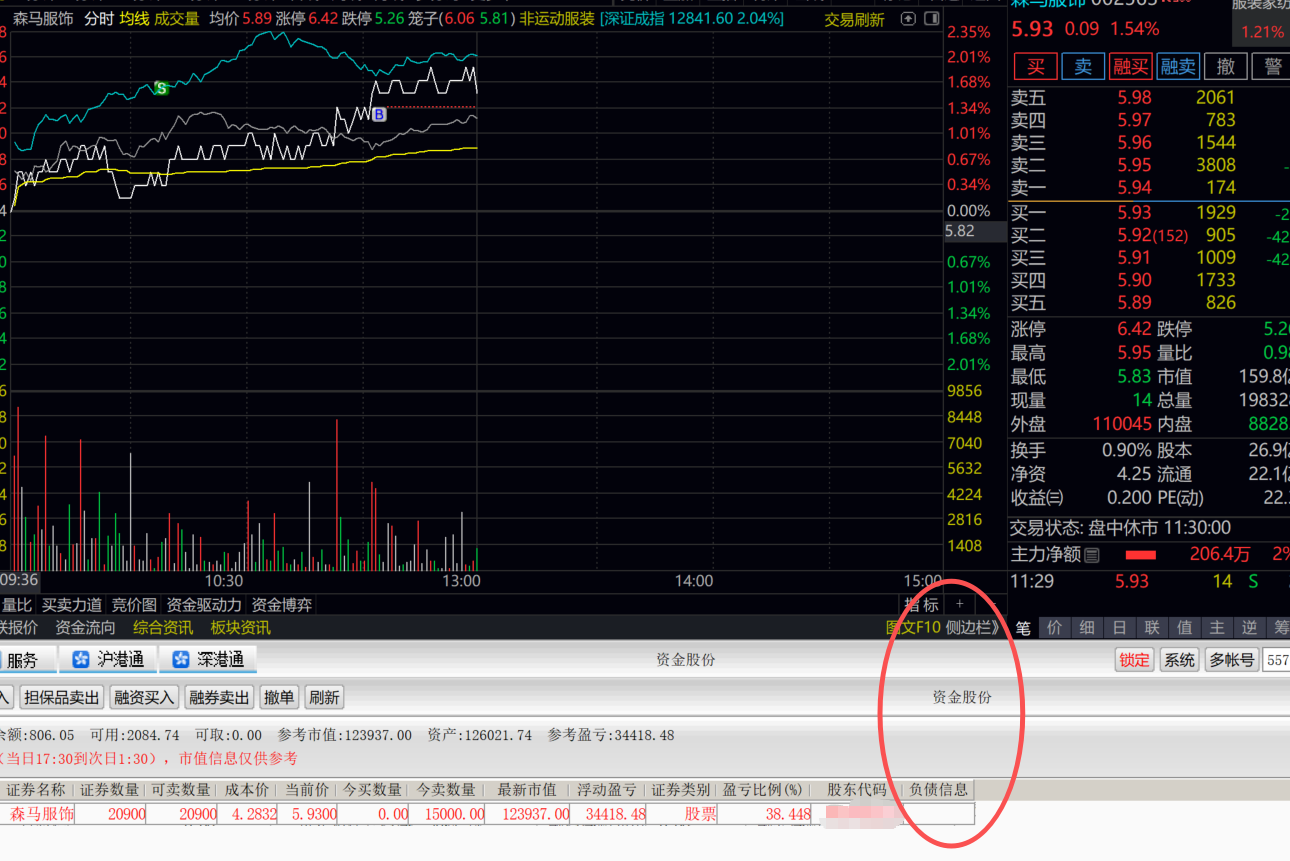1290x861 pixels.
Task: Collapse the 侧边栏 sidebar
Action: point(973,628)
